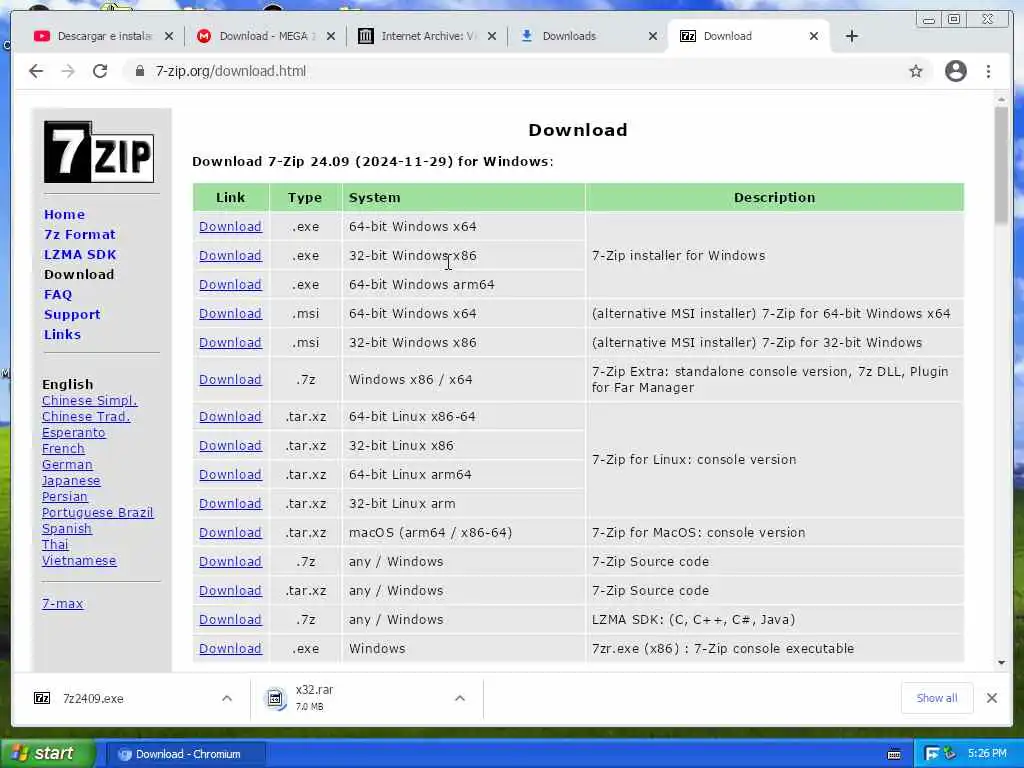Viewport: 1024px width, 768px height.
Task: Switch site language to Esperanto
Action: click(x=73, y=432)
